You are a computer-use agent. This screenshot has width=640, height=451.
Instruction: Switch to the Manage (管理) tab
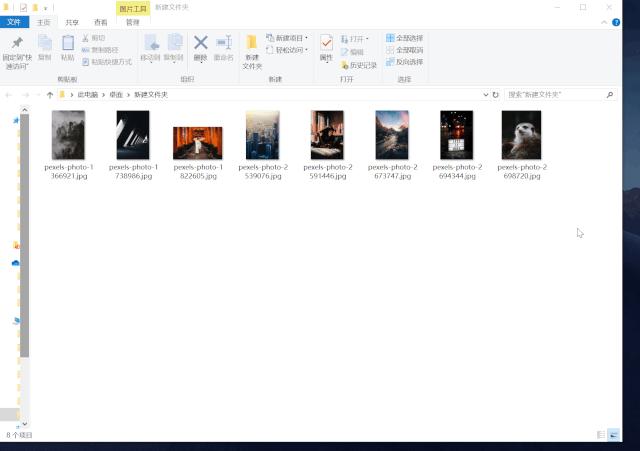tap(133, 22)
